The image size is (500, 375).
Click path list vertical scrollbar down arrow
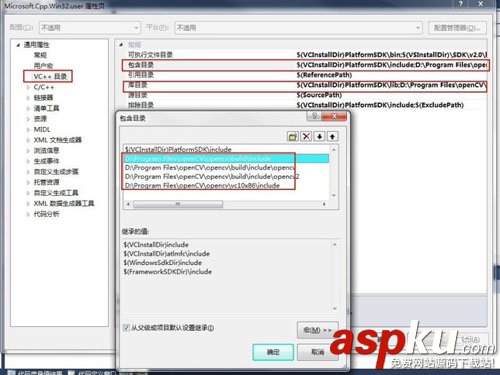click(x=334, y=195)
